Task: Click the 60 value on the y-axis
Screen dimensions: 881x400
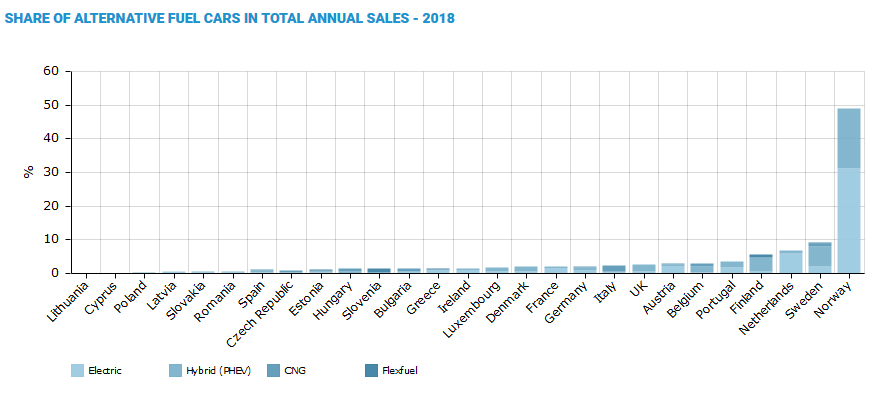Action: (x=50, y=71)
